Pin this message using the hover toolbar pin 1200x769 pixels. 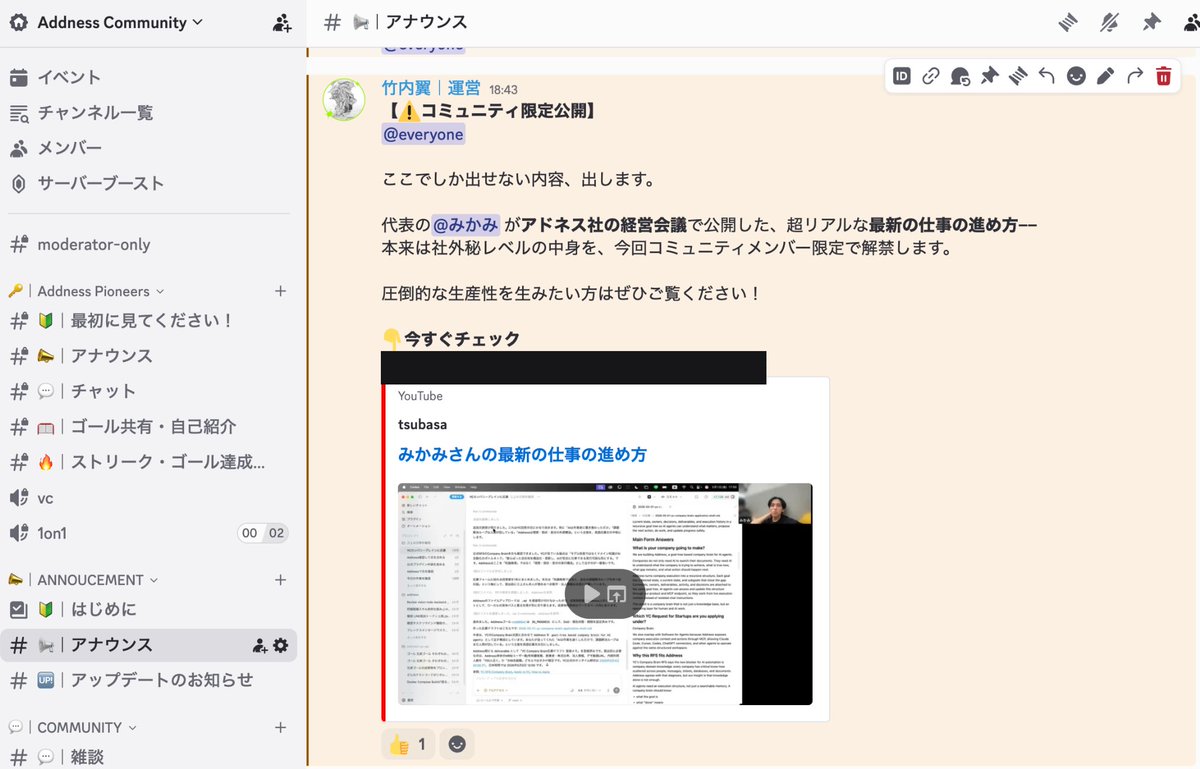click(x=989, y=76)
